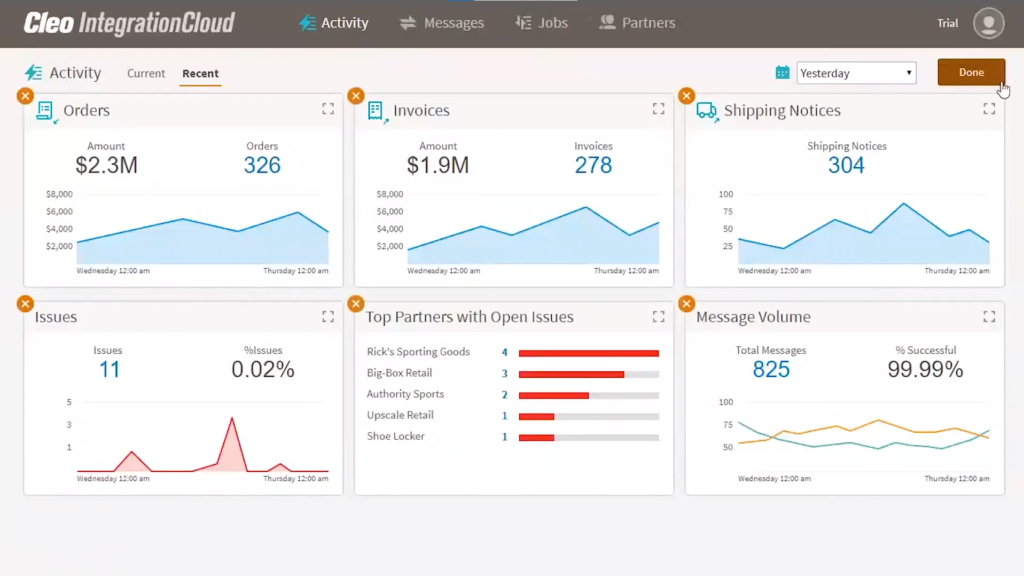This screenshot has width=1024, height=576.
Task: Go to the Jobs section
Action: (541, 23)
